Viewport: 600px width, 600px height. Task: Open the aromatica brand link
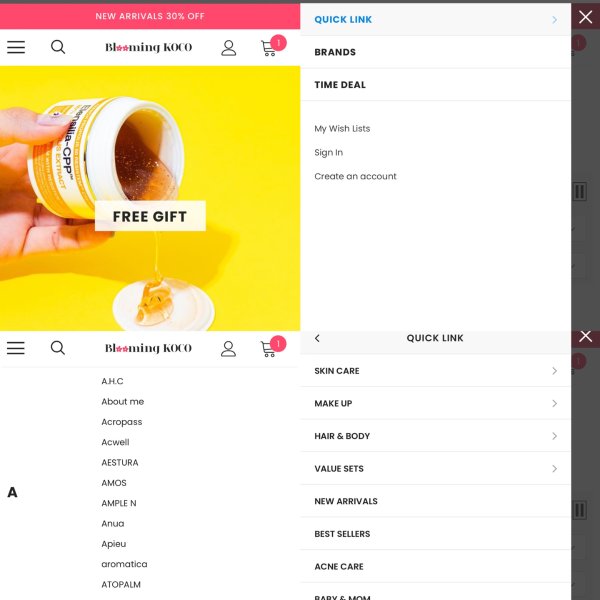124,564
